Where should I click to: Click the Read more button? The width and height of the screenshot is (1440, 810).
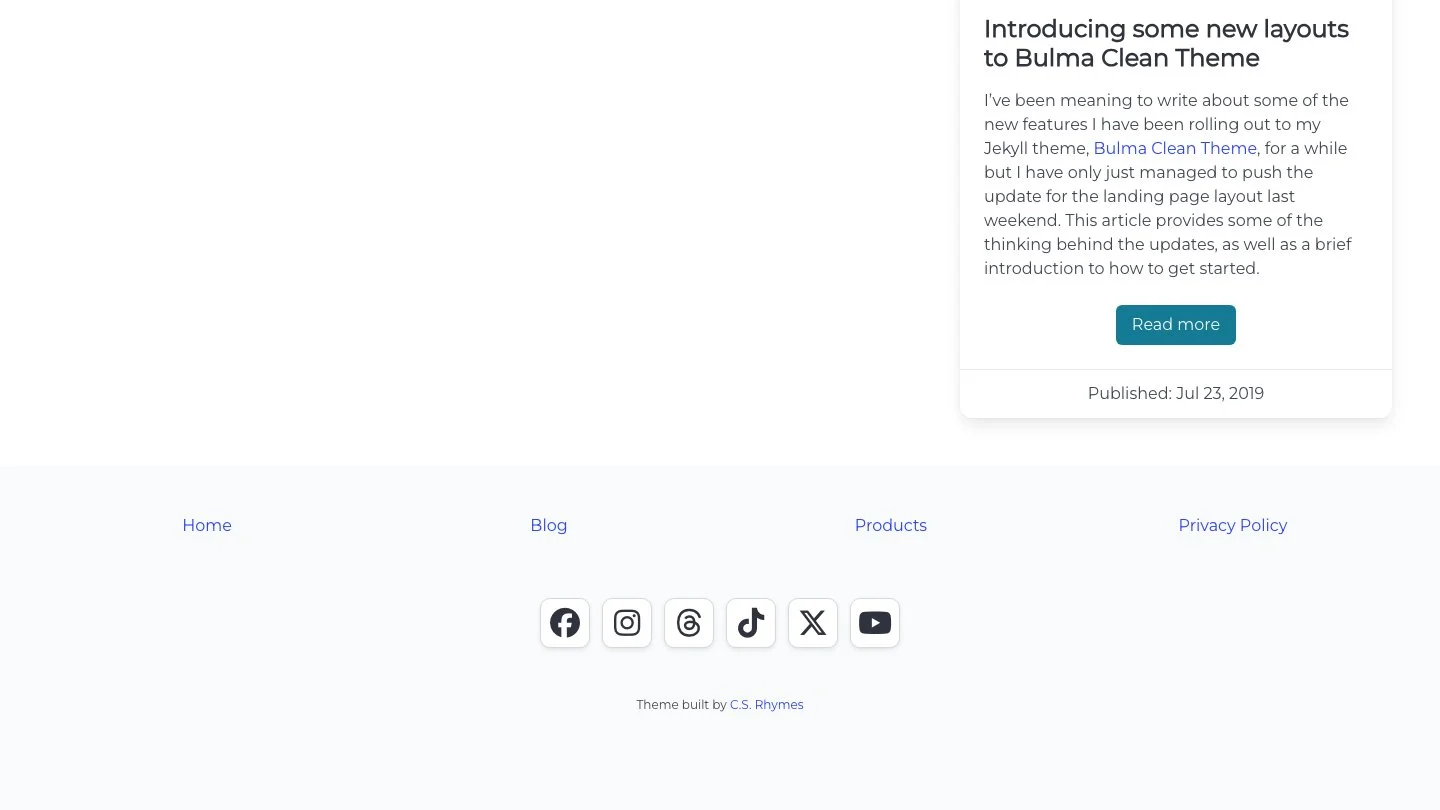tap(1176, 325)
